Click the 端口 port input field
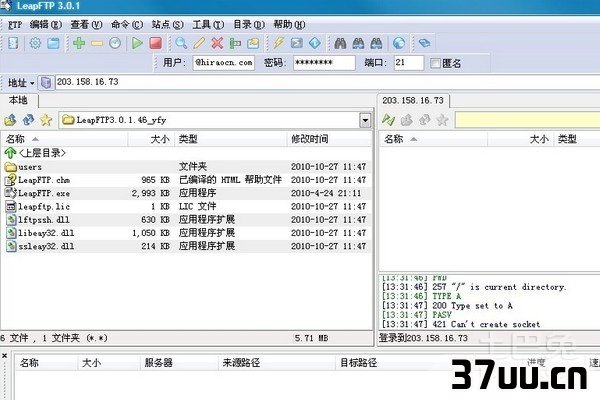 click(x=409, y=63)
